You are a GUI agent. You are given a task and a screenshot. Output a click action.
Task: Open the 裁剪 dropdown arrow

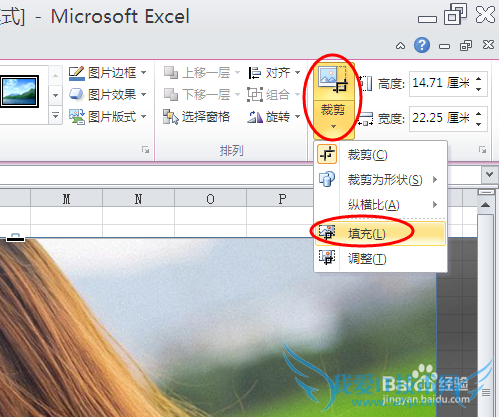click(333, 126)
